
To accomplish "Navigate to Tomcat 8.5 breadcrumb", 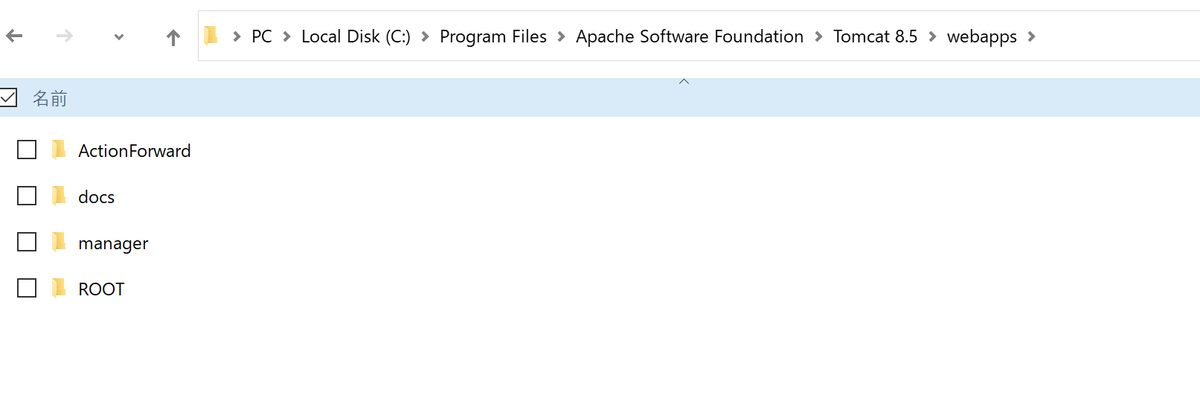I will [875, 37].
